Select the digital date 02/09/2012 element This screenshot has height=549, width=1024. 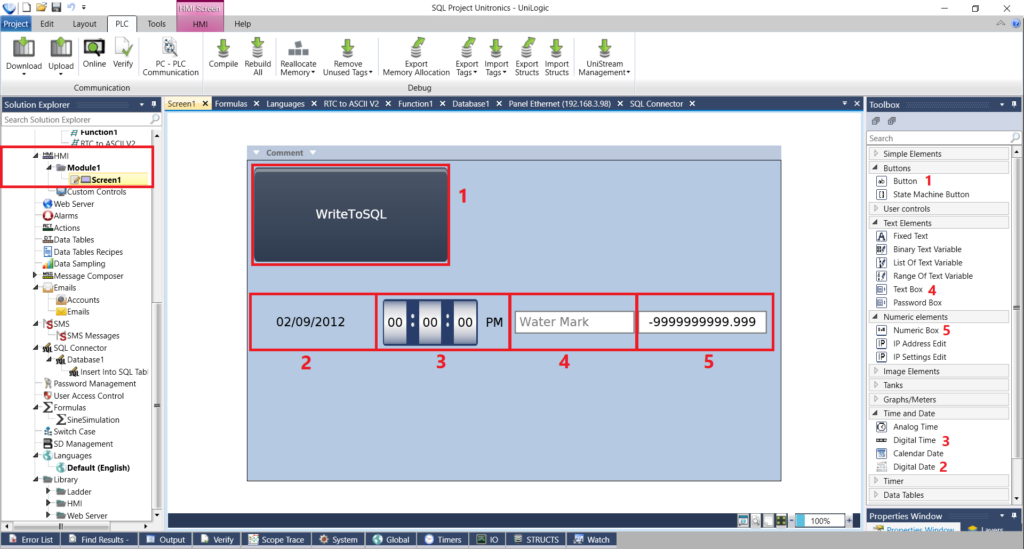click(x=310, y=322)
